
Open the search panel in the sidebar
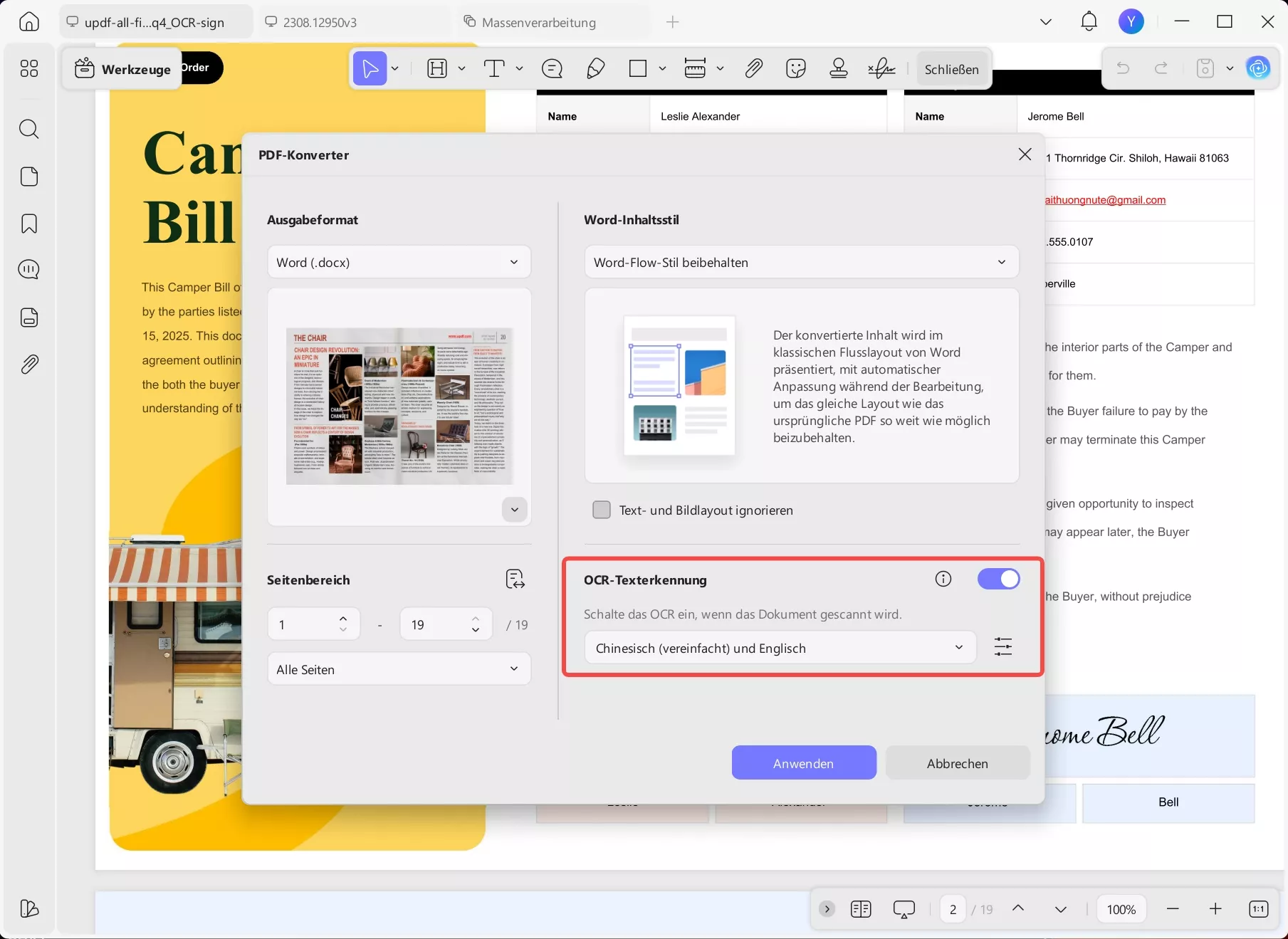click(28, 129)
